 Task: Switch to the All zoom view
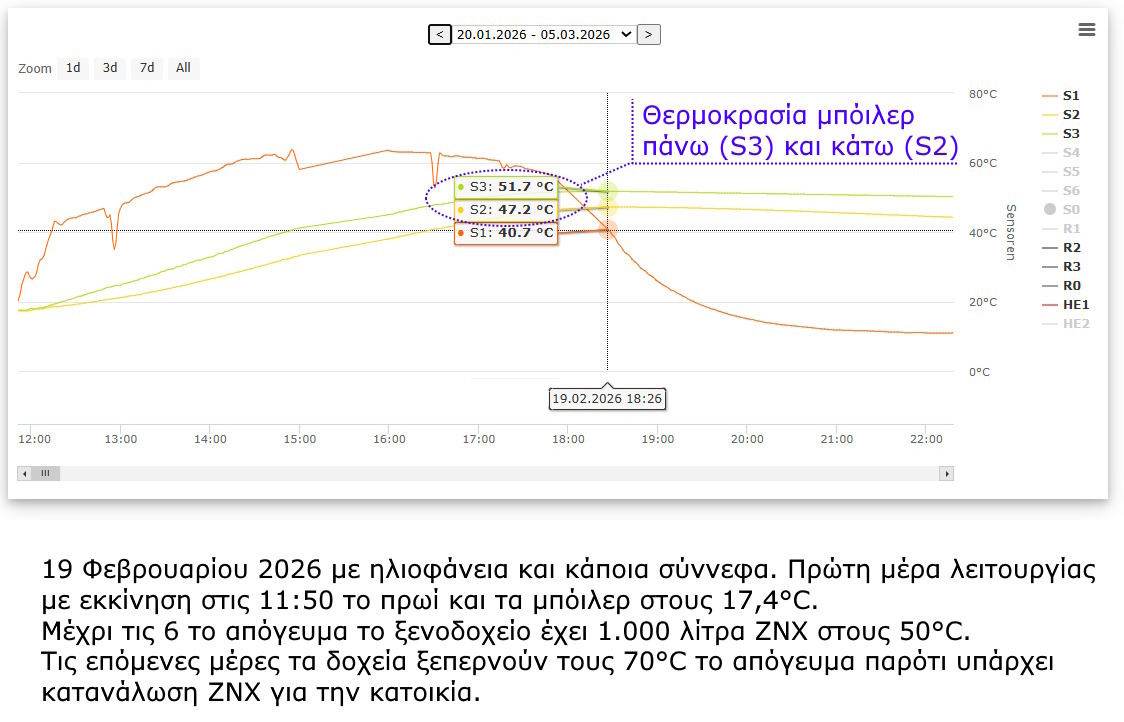coord(183,68)
